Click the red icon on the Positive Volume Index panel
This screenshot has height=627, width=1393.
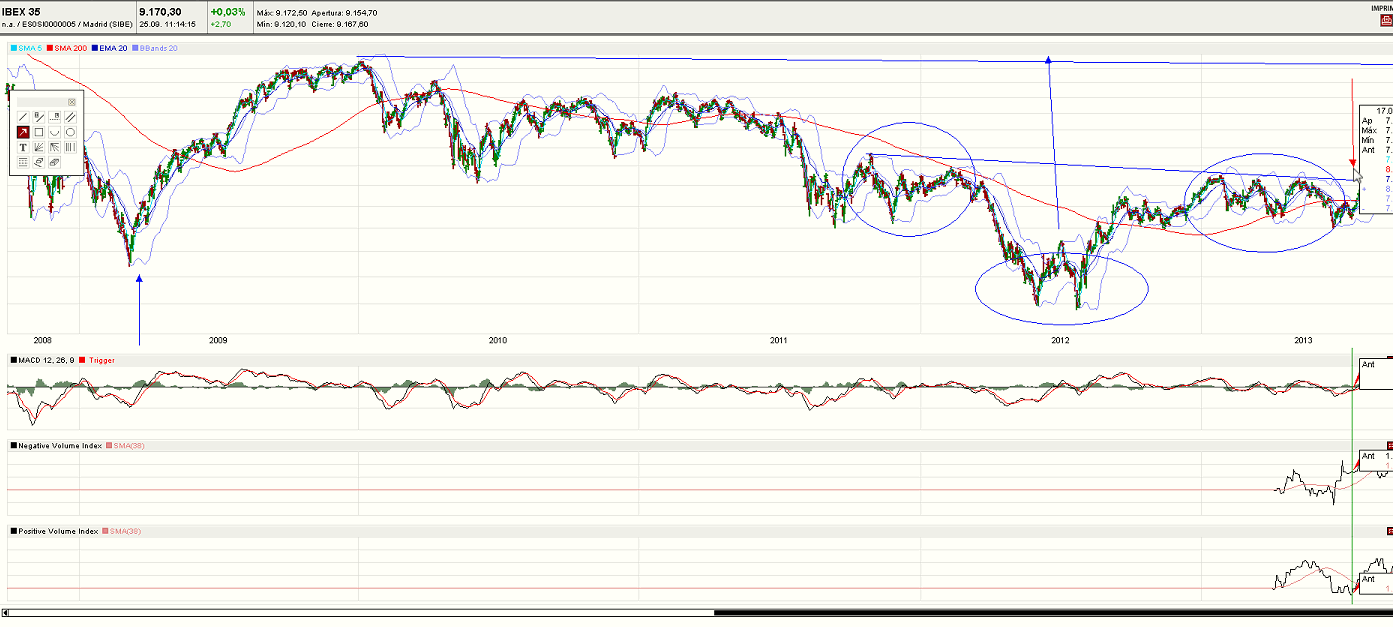pyautogui.click(x=1389, y=531)
